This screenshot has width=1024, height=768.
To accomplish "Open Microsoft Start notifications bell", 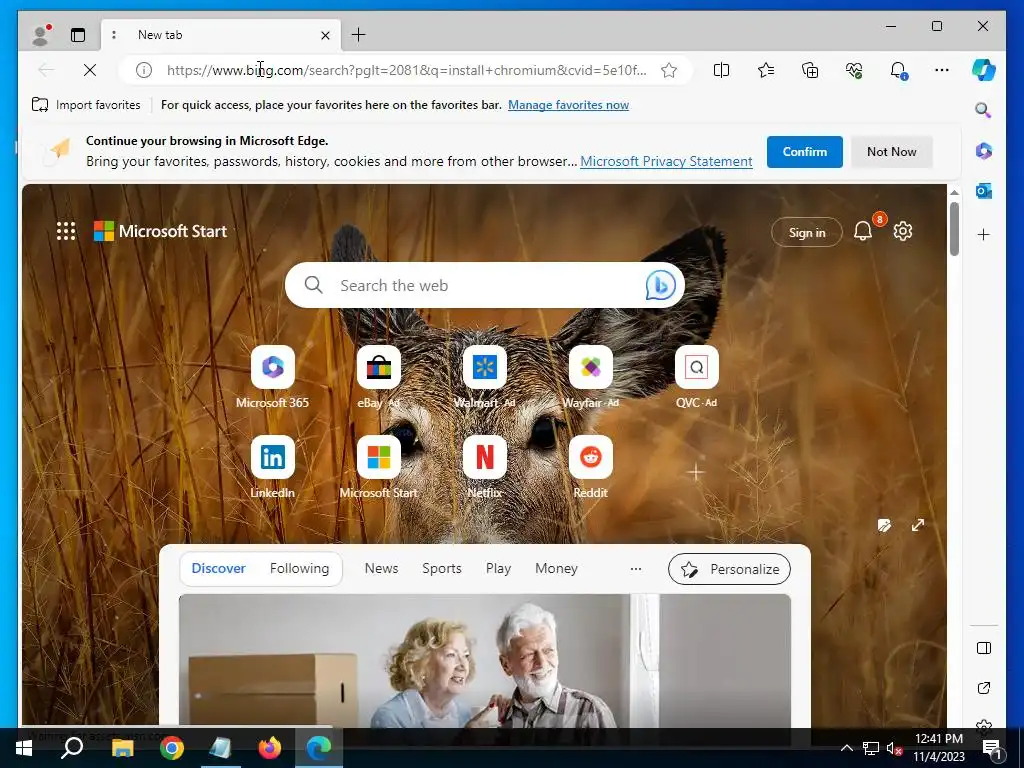I will click(863, 231).
